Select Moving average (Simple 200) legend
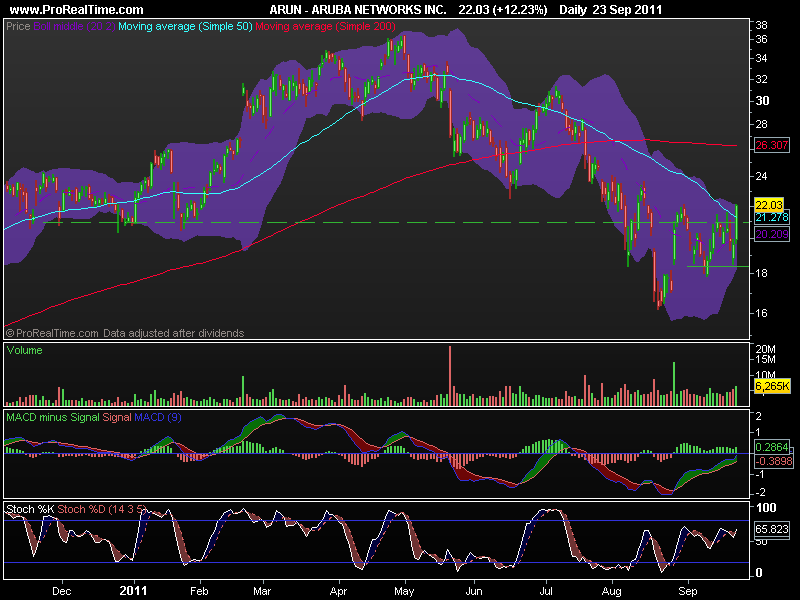800x600 pixels. coord(325,26)
